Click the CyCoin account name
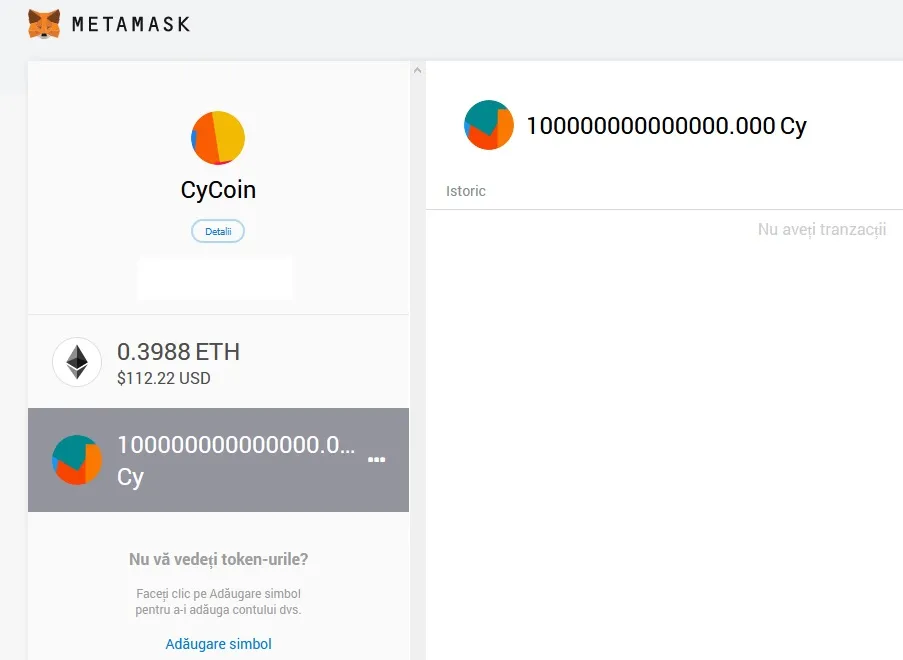The image size is (903, 660). 218,190
